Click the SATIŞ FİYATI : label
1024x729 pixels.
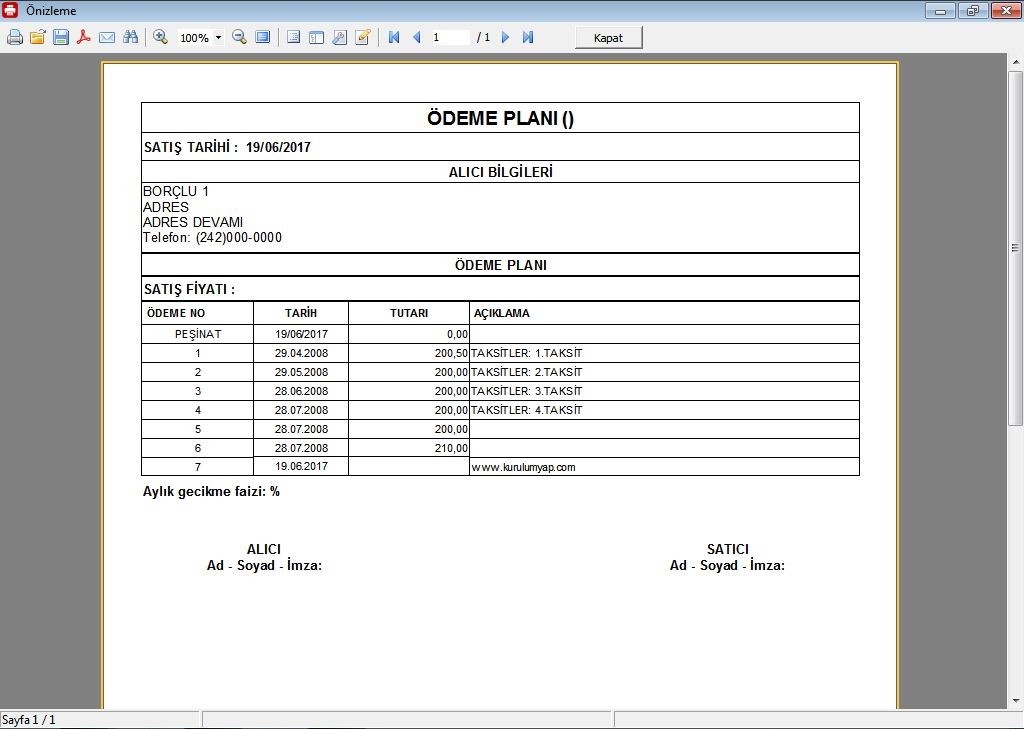point(189,289)
